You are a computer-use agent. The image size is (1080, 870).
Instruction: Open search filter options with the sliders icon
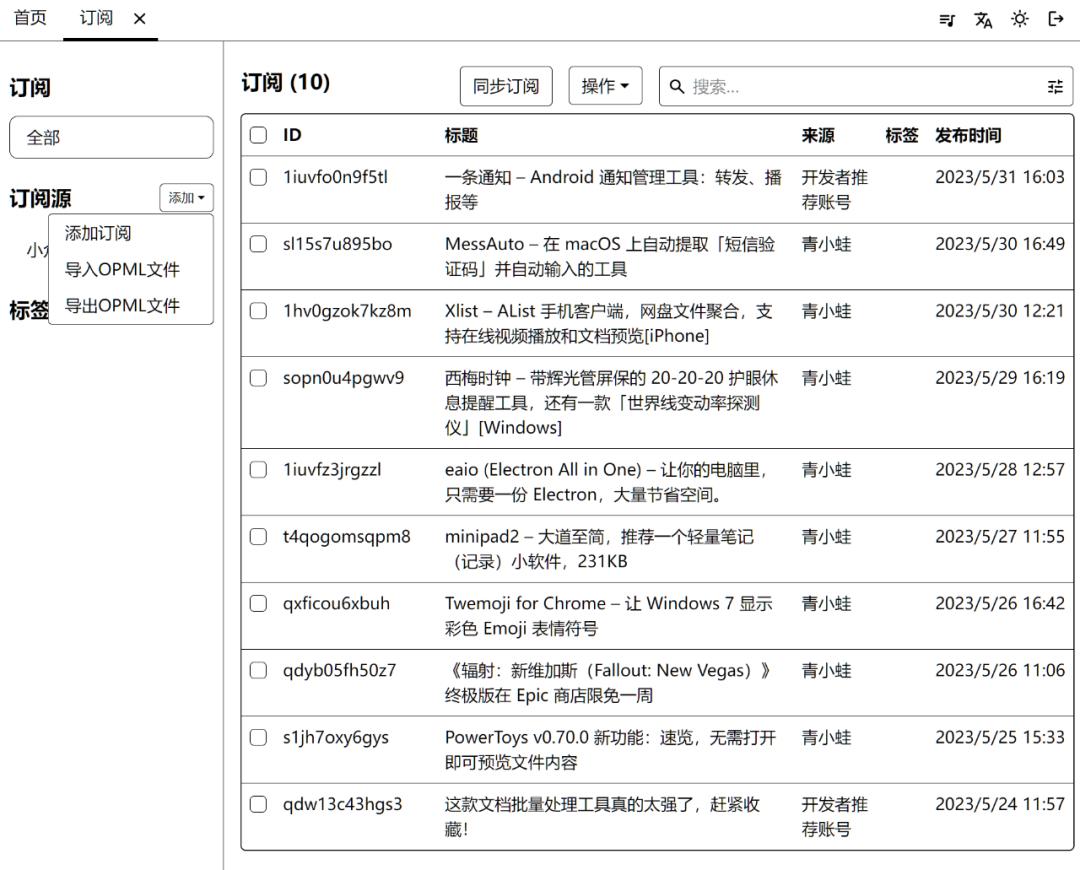click(x=1055, y=86)
